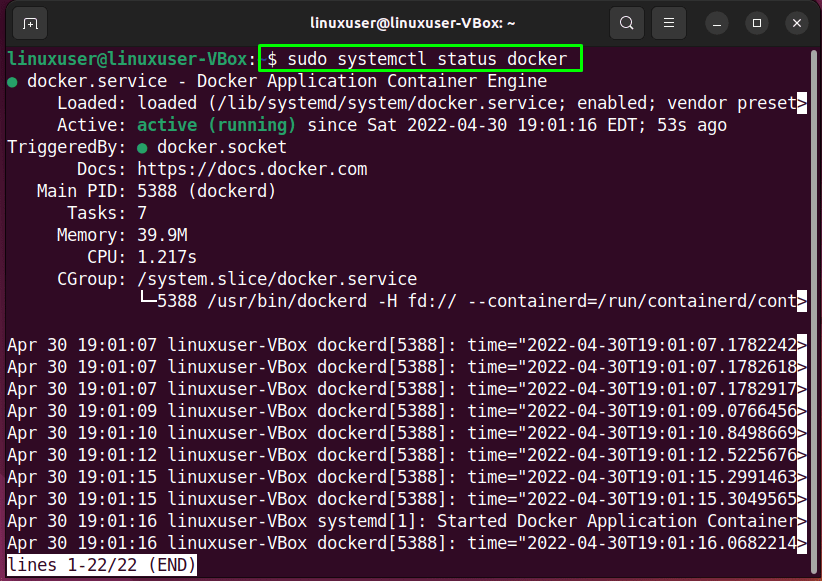Image resolution: width=822 pixels, height=581 pixels.
Task: Click the green status dot beside docker.service
Action: pos(13,82)
